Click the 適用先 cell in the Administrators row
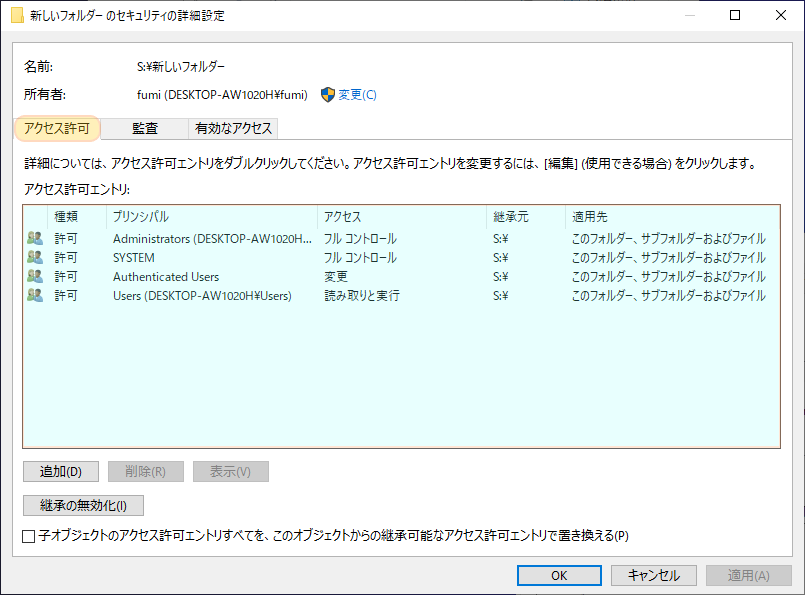Image resolution: width=805 pixels, height=595 pixels. [668, 239]
